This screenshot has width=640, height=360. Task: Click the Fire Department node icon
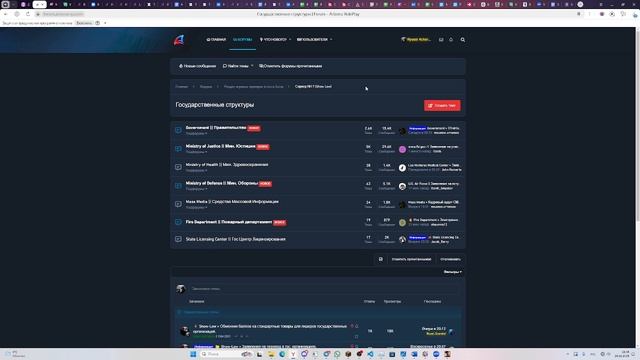point(178,222)
